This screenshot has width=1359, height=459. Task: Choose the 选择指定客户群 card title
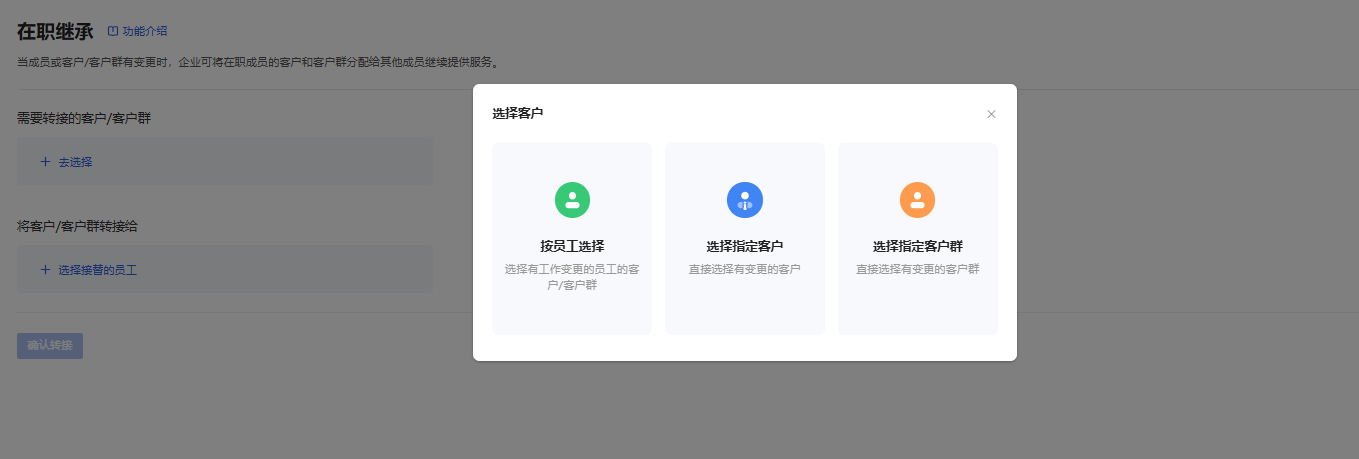coord(918,246)
